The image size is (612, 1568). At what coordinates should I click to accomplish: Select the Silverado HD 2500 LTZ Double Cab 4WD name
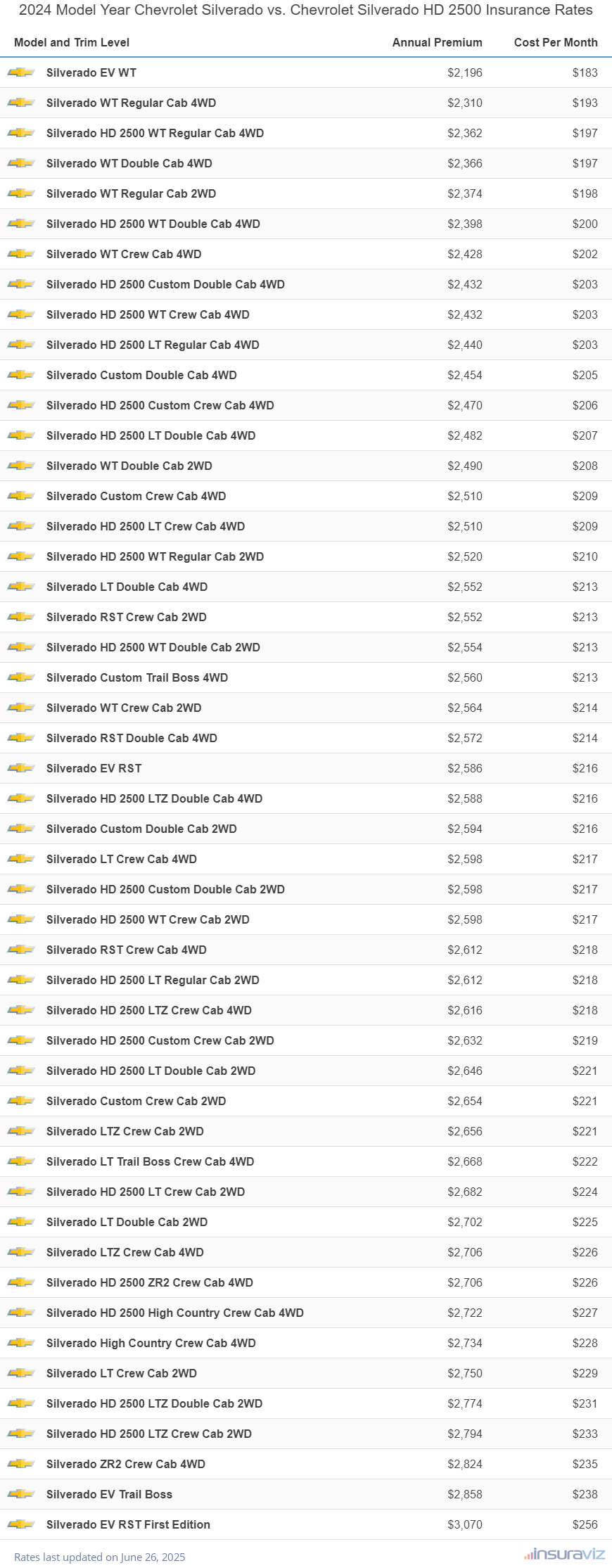point(155,798)
